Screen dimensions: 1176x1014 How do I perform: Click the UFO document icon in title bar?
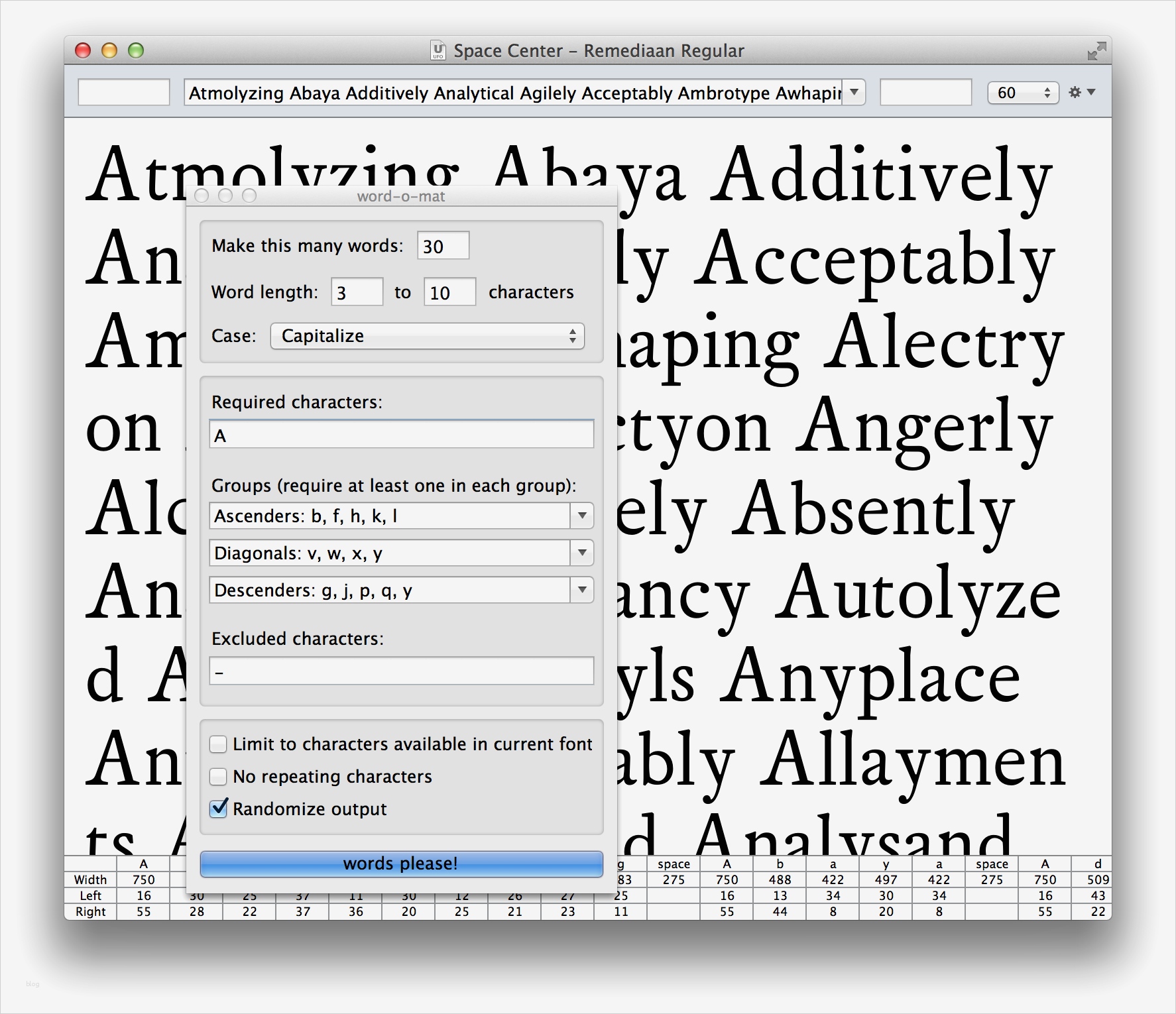point(438,50)
